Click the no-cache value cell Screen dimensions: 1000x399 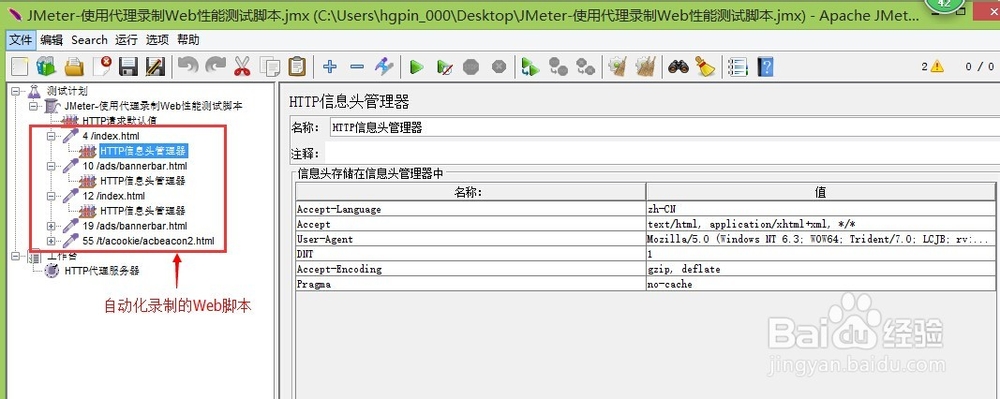pyautogui.click(x=821, y=284)
